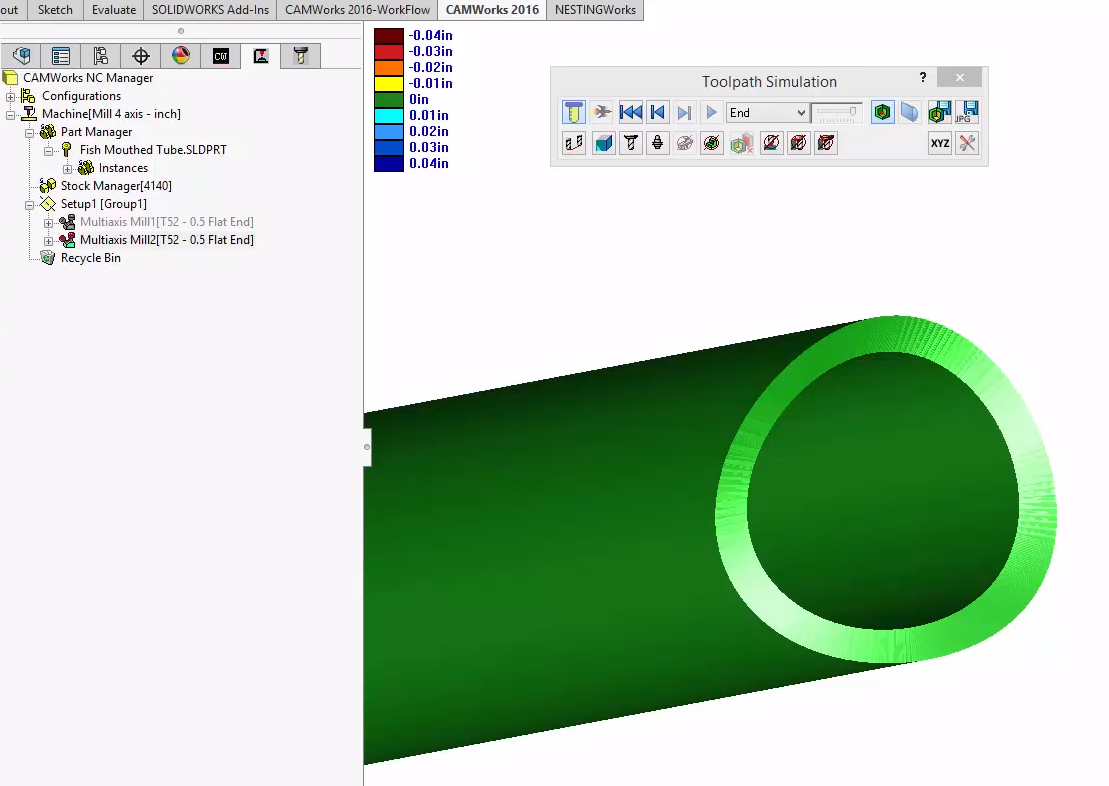Rewind simulation to the start
The width and height of the screenshot is (1109, 786).
[631, 112]
